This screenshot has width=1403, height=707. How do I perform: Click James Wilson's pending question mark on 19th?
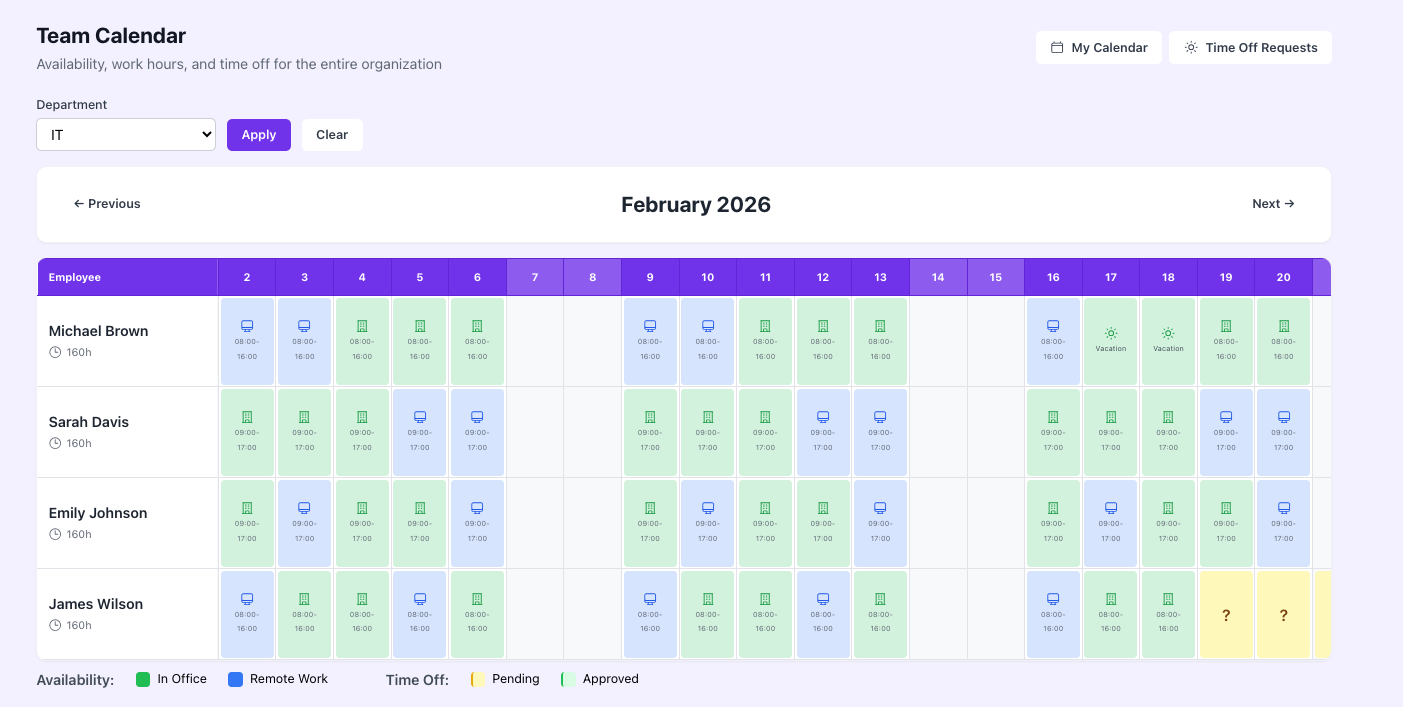(x=1226, y=616)
